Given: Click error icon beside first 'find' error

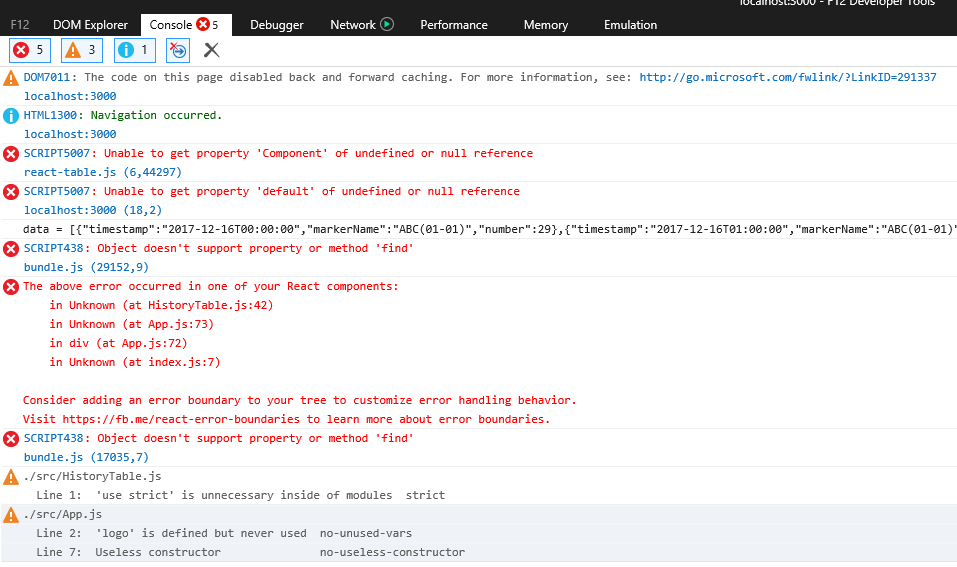Looking at the screenshot, I should (11, 249).
